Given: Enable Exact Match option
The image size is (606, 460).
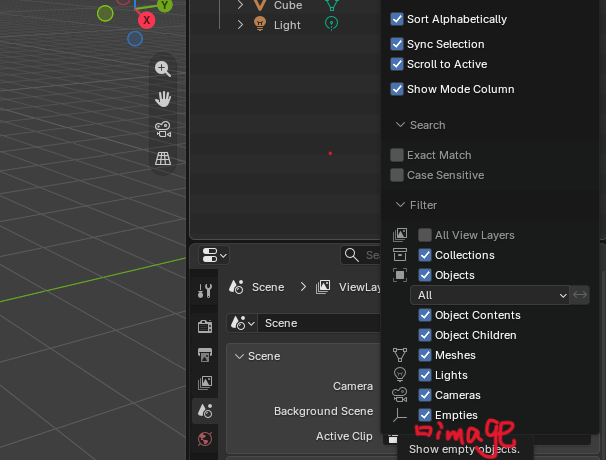Looking at the screenshot, I should (397, 155).
